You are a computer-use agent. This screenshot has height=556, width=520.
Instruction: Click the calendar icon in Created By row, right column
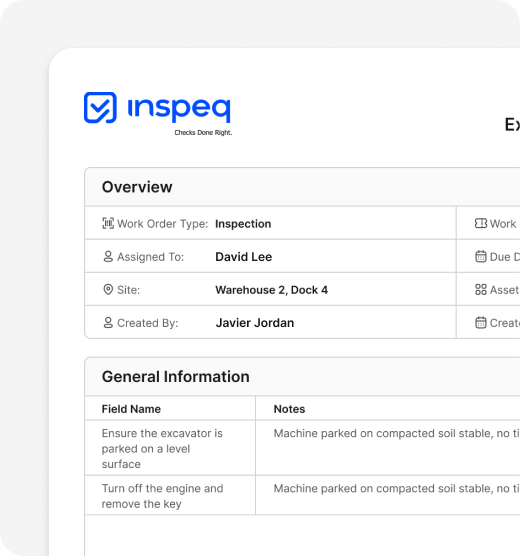481,322
